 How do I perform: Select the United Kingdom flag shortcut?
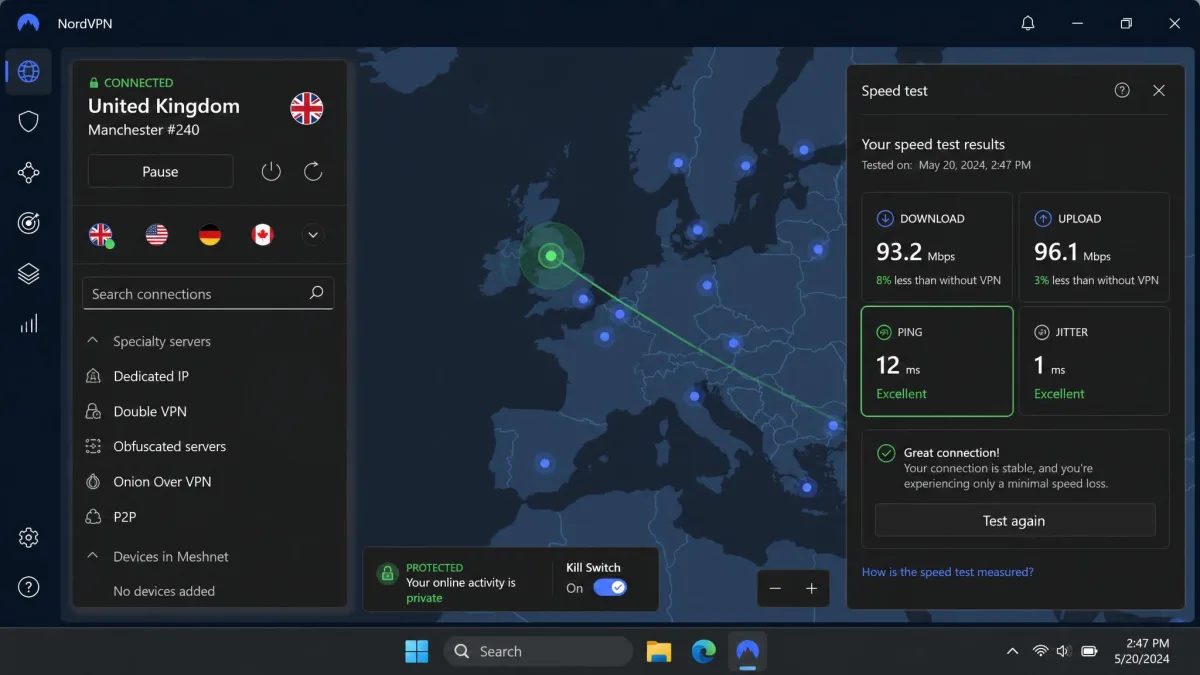pos(101,235)
